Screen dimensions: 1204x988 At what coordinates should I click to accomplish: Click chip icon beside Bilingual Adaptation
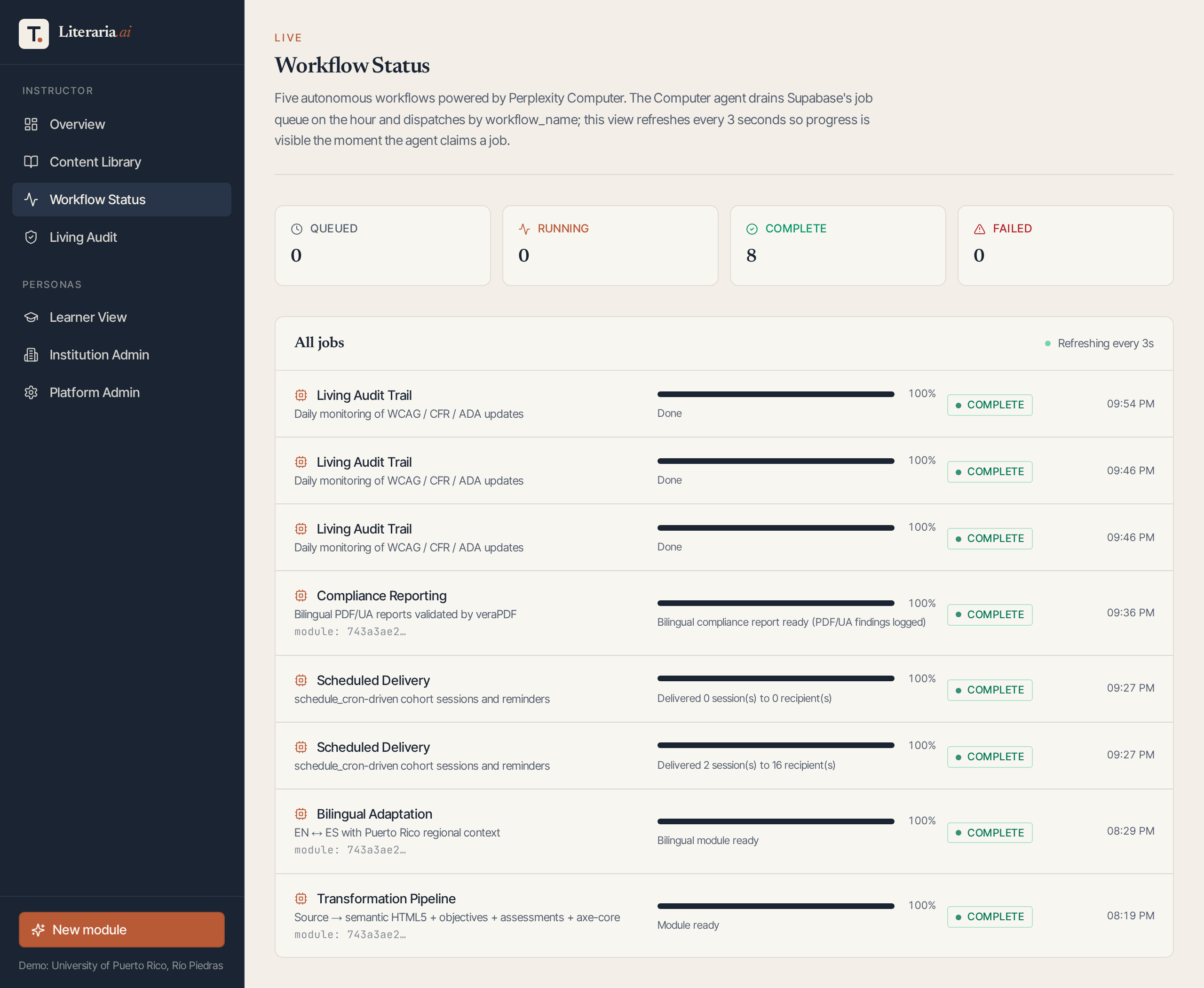(301, 814)
